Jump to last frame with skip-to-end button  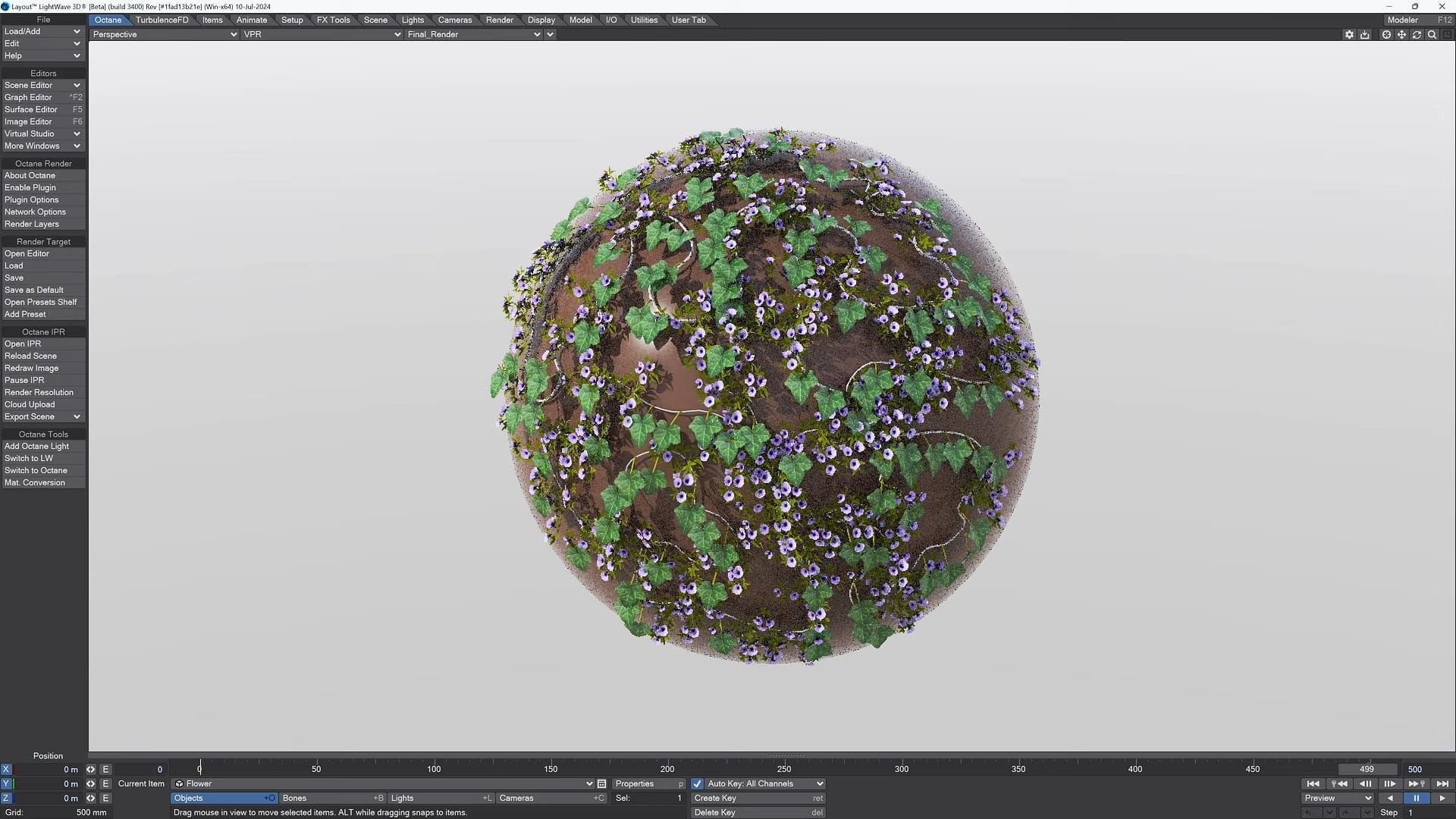click(1444, 783)
